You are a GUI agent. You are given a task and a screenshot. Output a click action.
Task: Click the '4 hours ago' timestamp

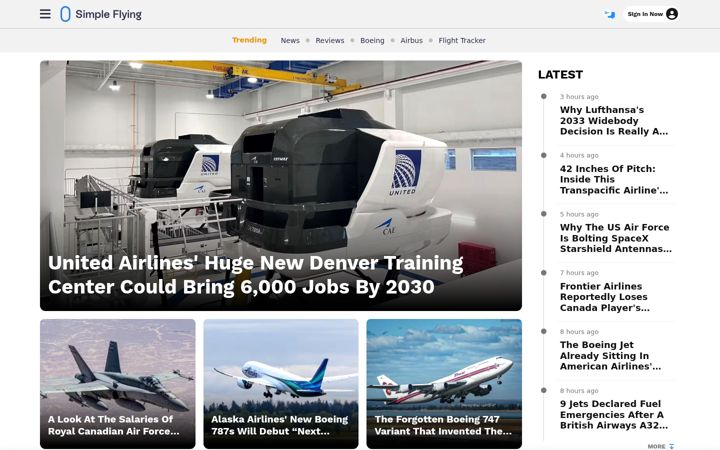579,155
